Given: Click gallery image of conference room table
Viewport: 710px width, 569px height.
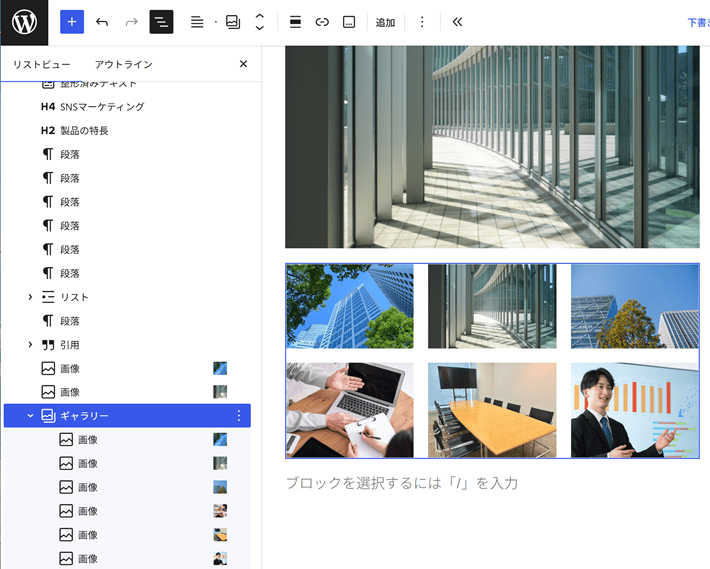Looking at the screenshot, I should click(492, 410).
